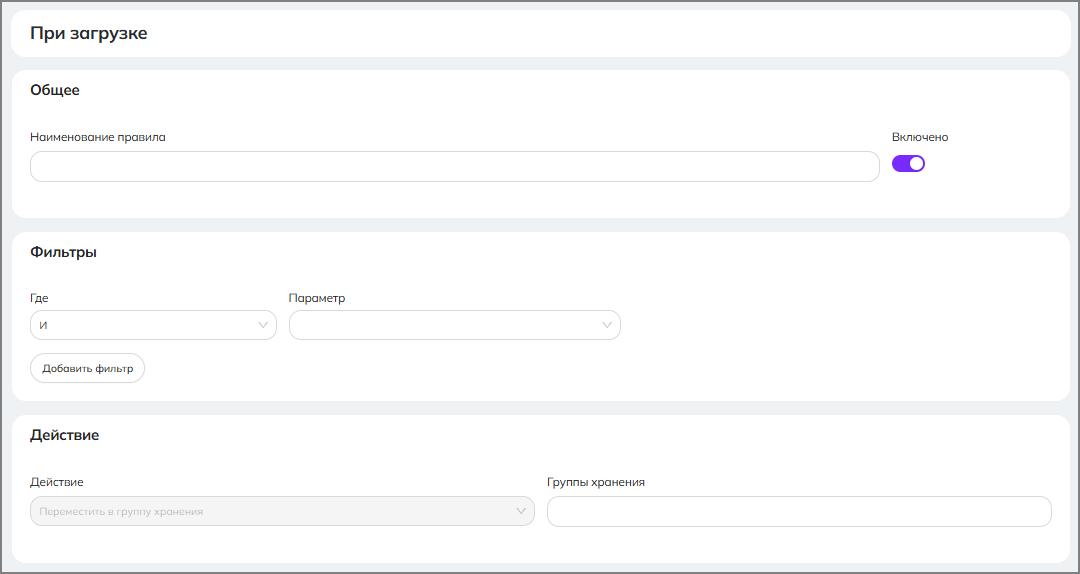The image size is (1080, 574).
Task: Click the "Фильтры" section heading
Action: tap(63, 252)
